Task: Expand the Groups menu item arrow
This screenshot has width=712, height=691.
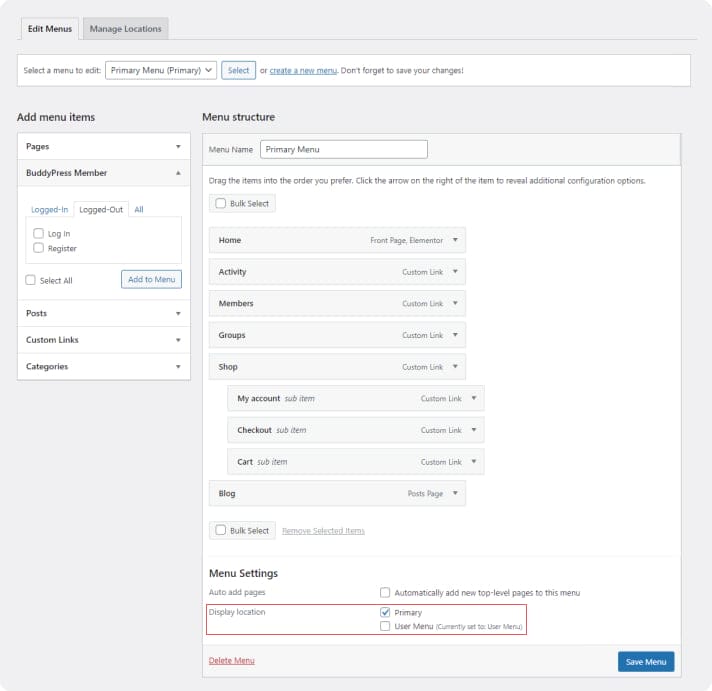Action: [455, 335]
